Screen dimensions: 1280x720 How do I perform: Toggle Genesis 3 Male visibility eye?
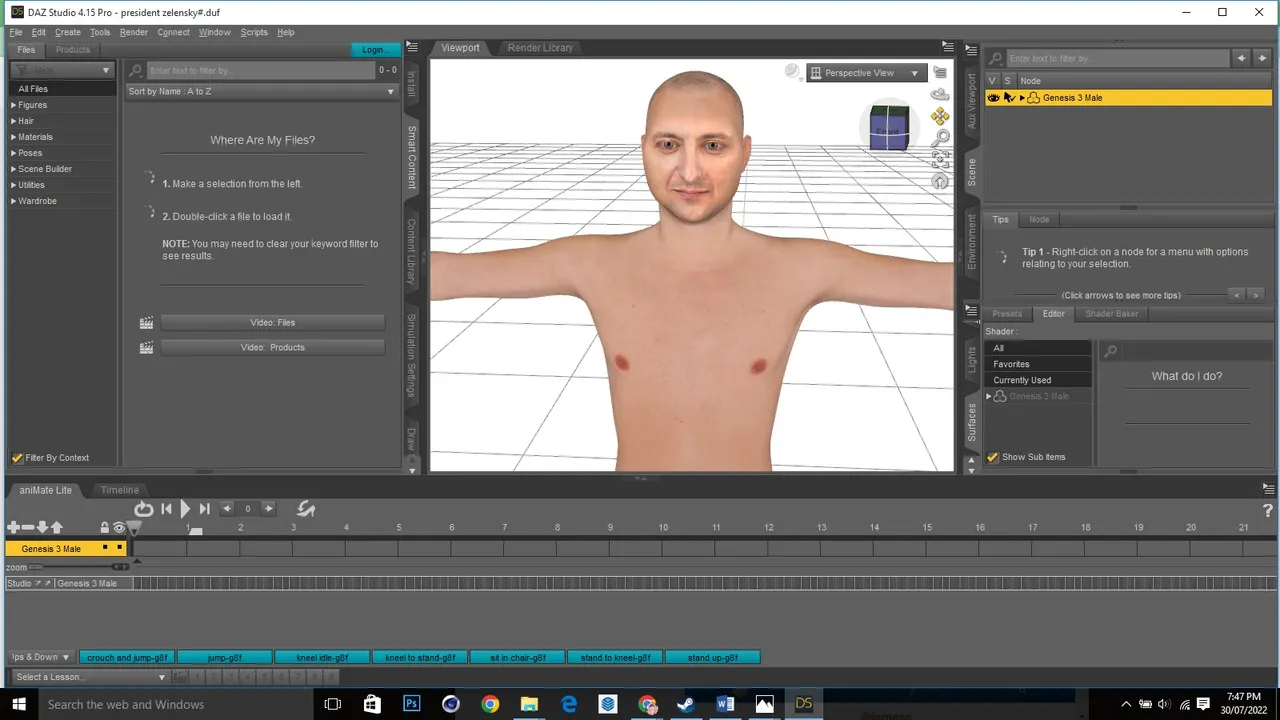[x=993, y=98]
